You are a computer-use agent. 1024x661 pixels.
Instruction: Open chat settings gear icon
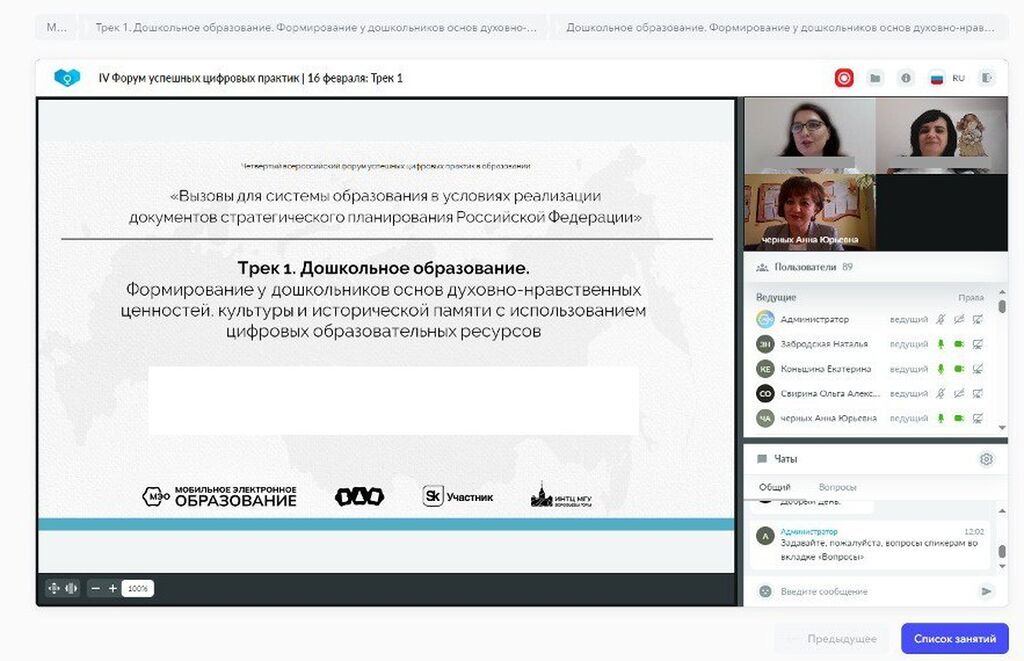point(986,459)
